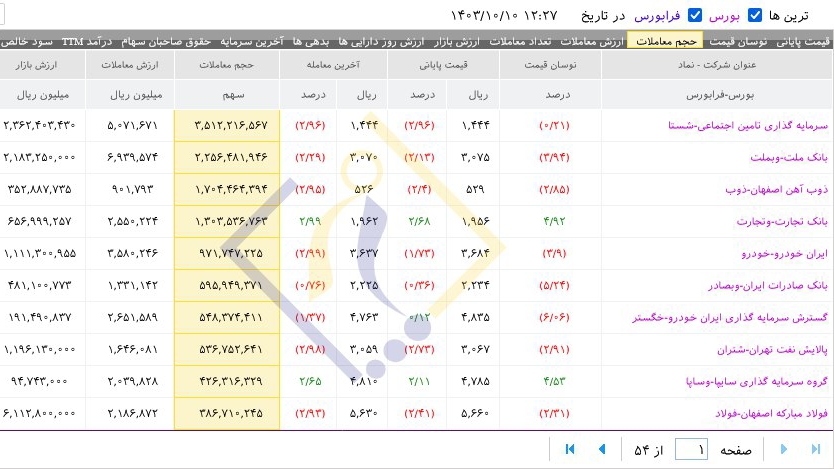Open پالایش نفت تهران-شتران link
The height and width of the screenshot is (469, 834).
(772, 349)
